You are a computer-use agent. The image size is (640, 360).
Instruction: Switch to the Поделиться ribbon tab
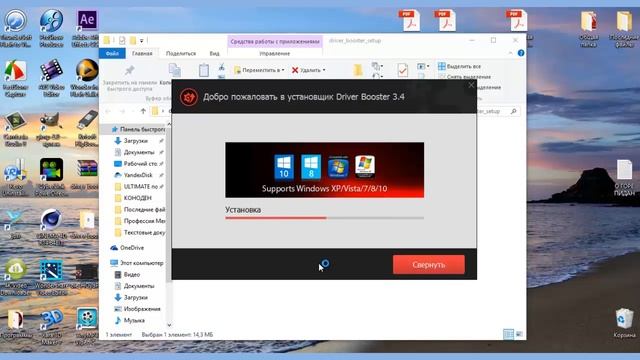[x=181, y=53]
